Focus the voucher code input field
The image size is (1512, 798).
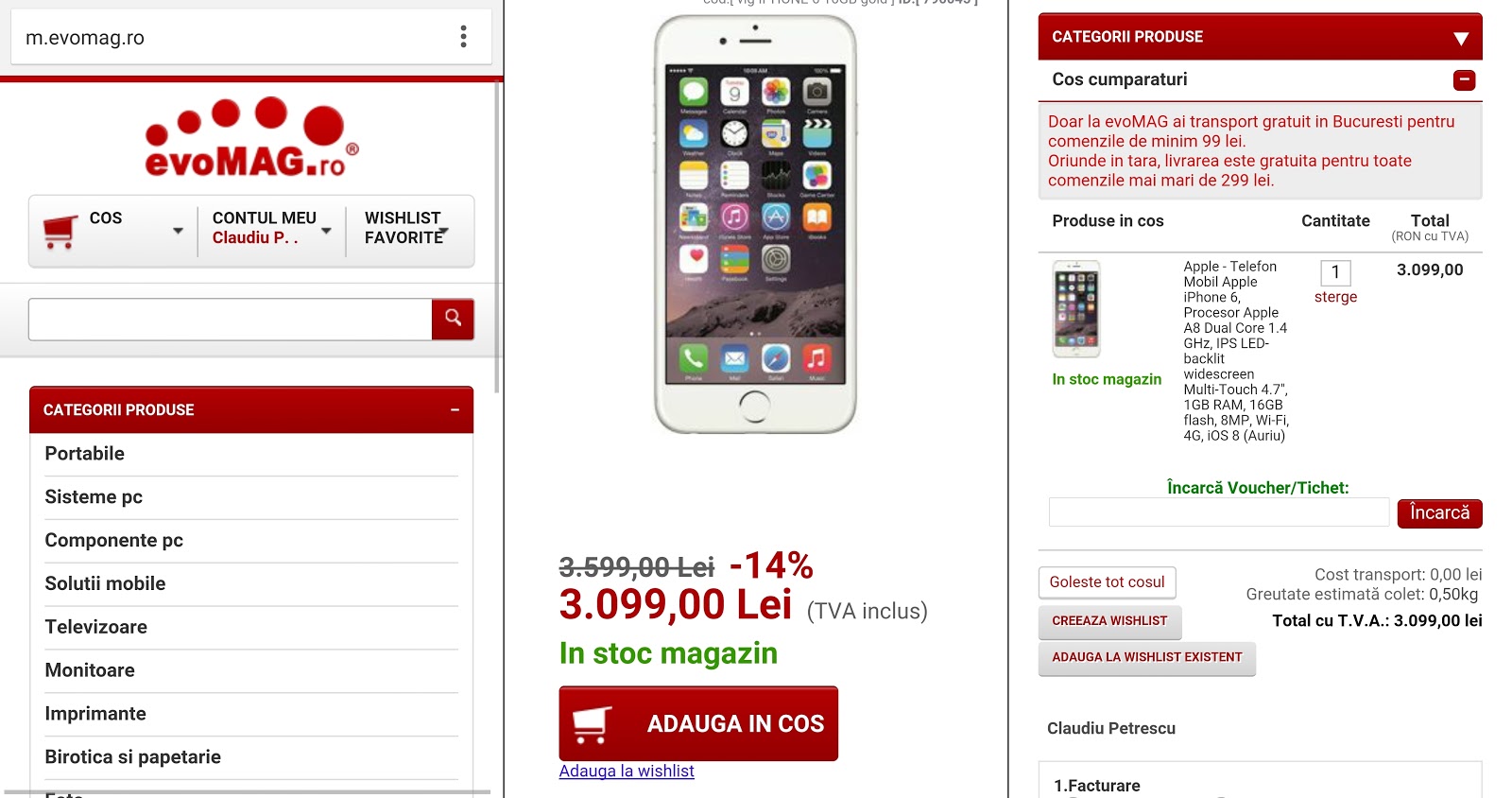click(x=1219, y=512)
